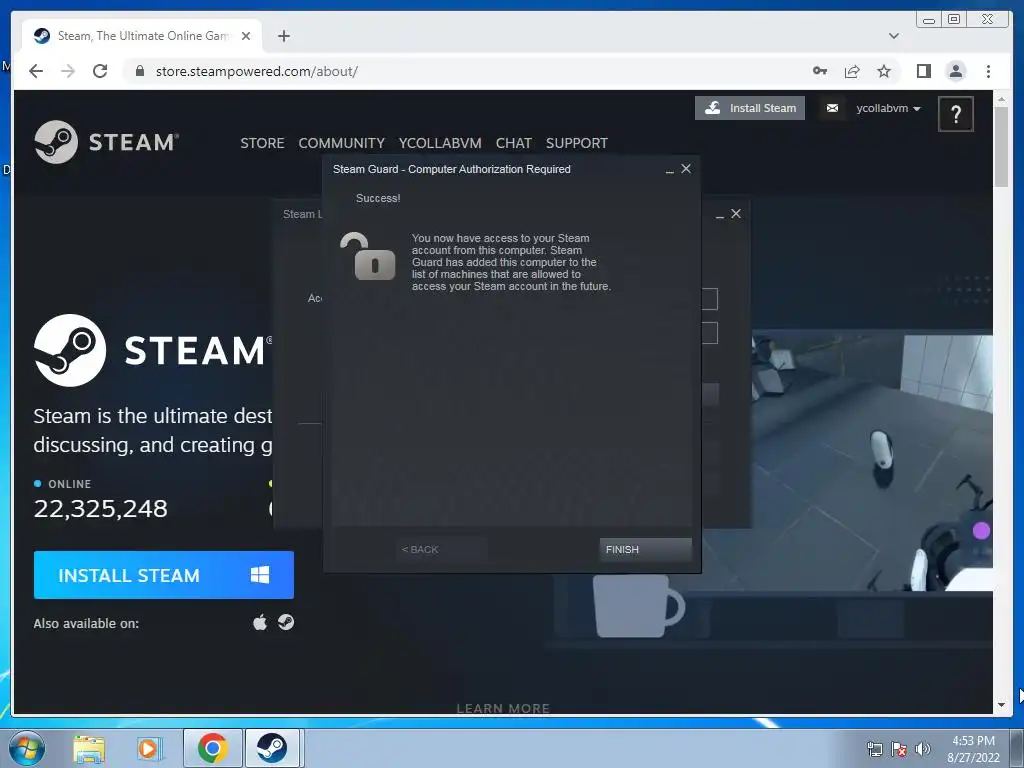The image size is (1024, 768).
Task: Open the Steam inbox envelope icon
Action: point(832,108)
